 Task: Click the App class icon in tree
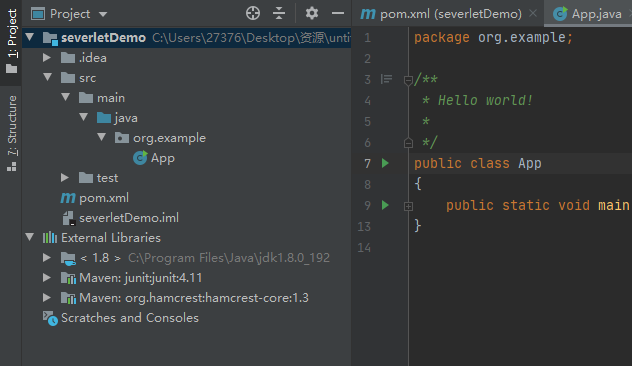pos(140,158)
